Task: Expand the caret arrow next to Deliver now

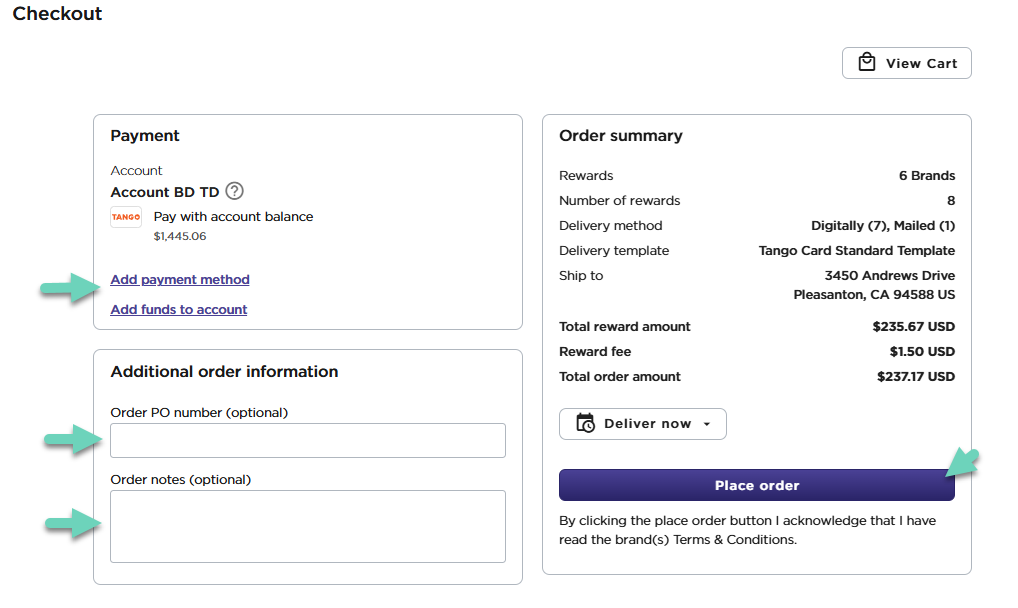Action: [707, 424]
